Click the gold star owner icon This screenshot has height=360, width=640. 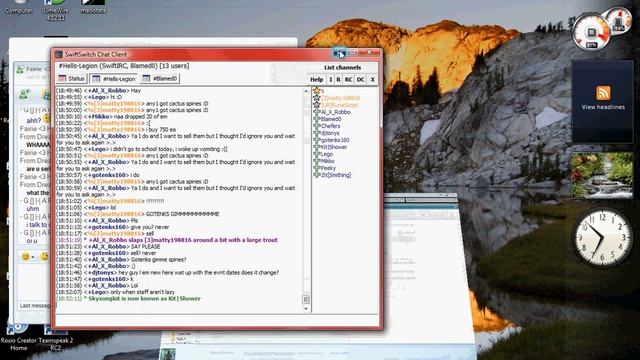(x=316, y=91)
